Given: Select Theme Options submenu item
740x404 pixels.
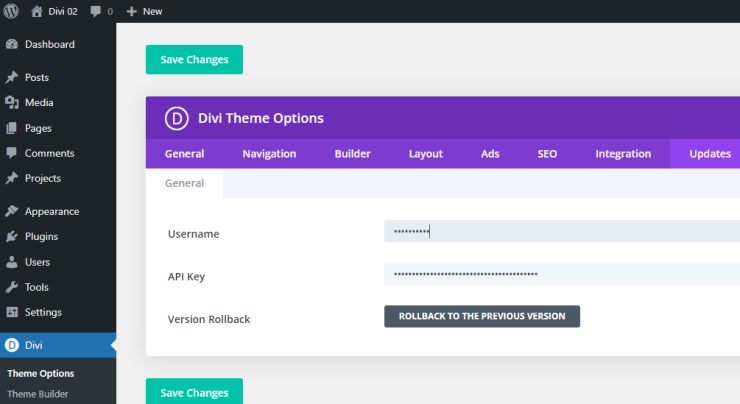Looking at the screenshot, I should (41, 373).
